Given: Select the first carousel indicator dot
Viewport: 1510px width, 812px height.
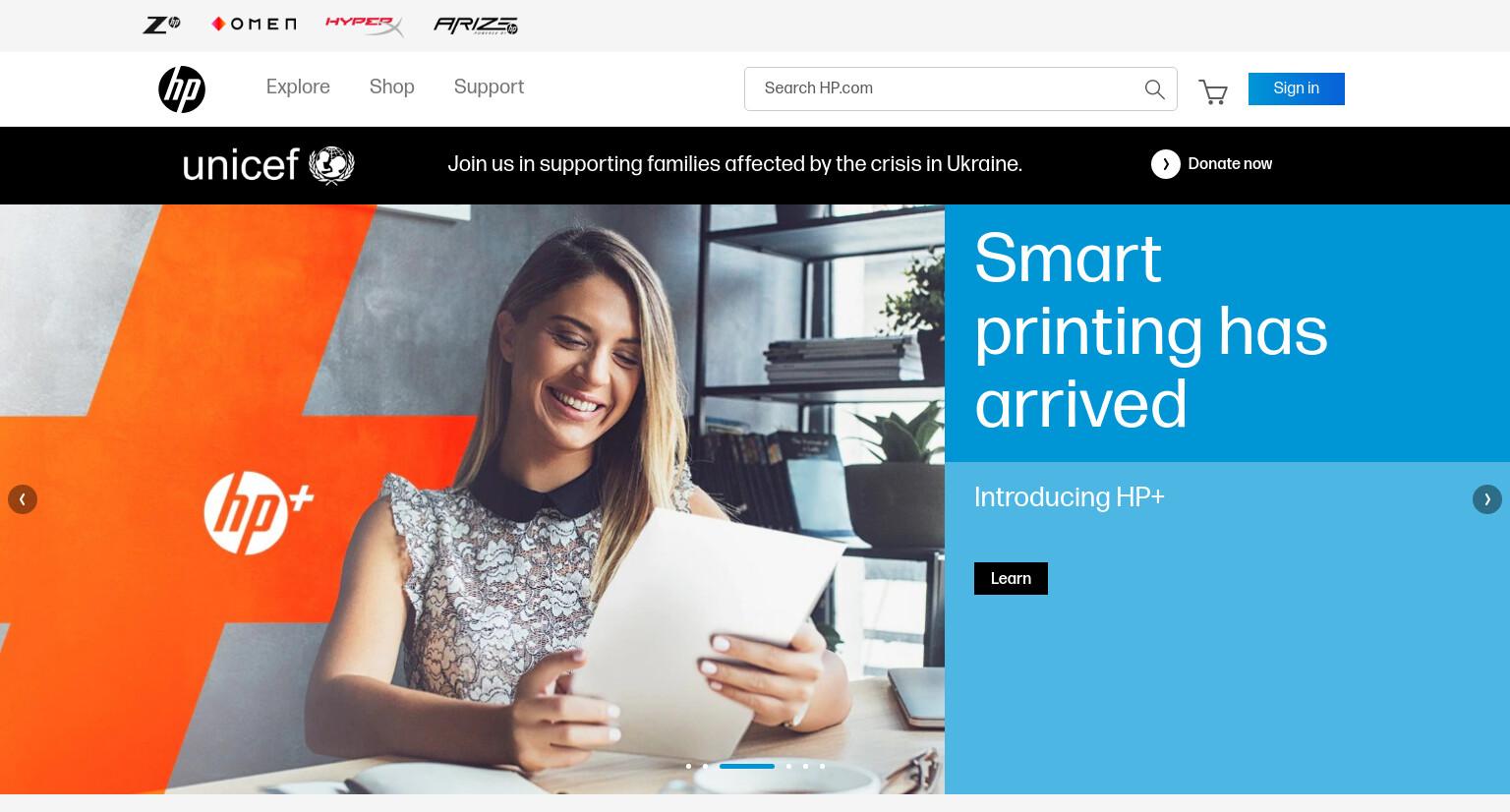Looking at the screenshot, I should pos(688,766).
